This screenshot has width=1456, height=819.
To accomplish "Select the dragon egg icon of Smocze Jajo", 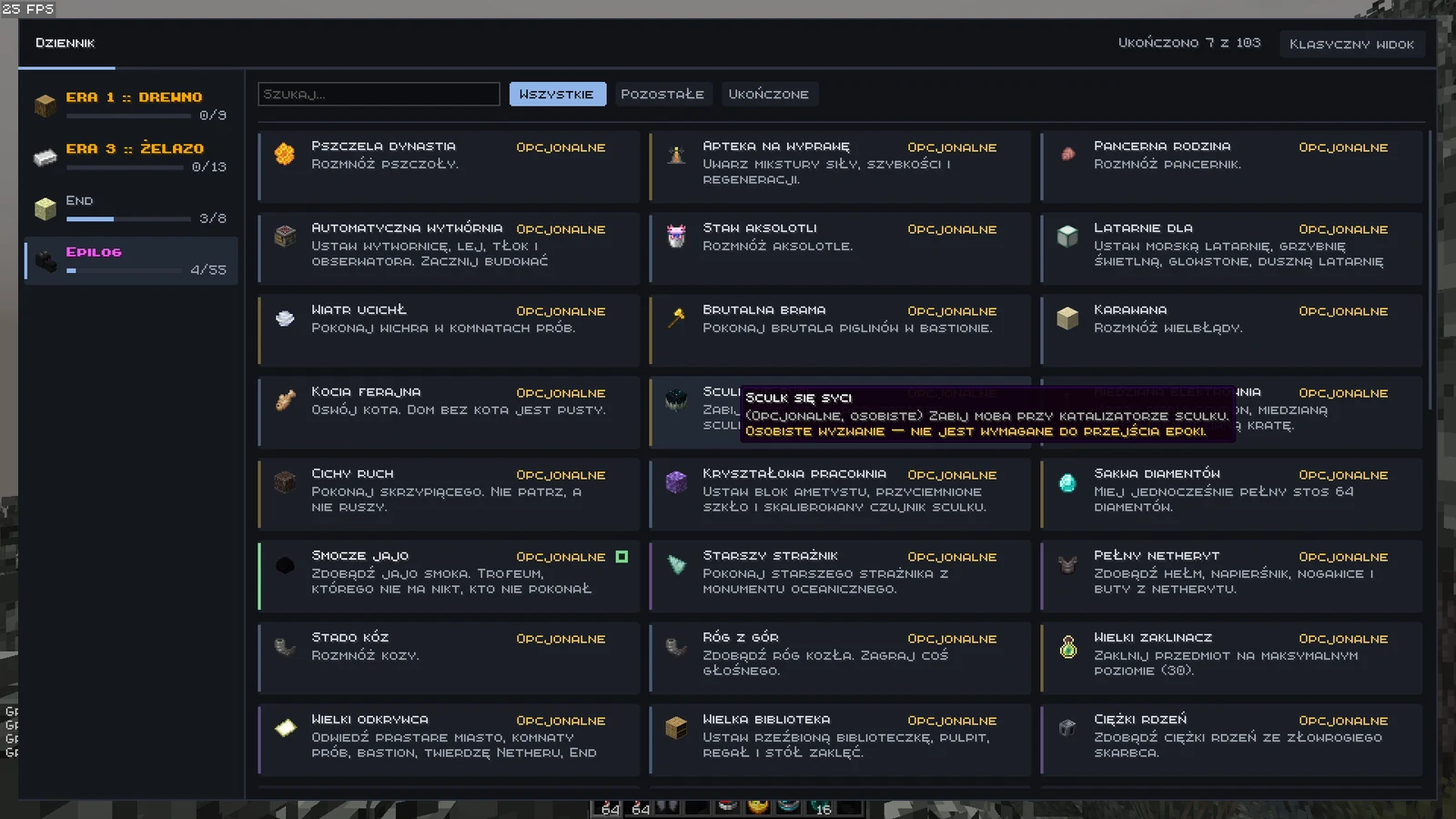I will [285, 564].
